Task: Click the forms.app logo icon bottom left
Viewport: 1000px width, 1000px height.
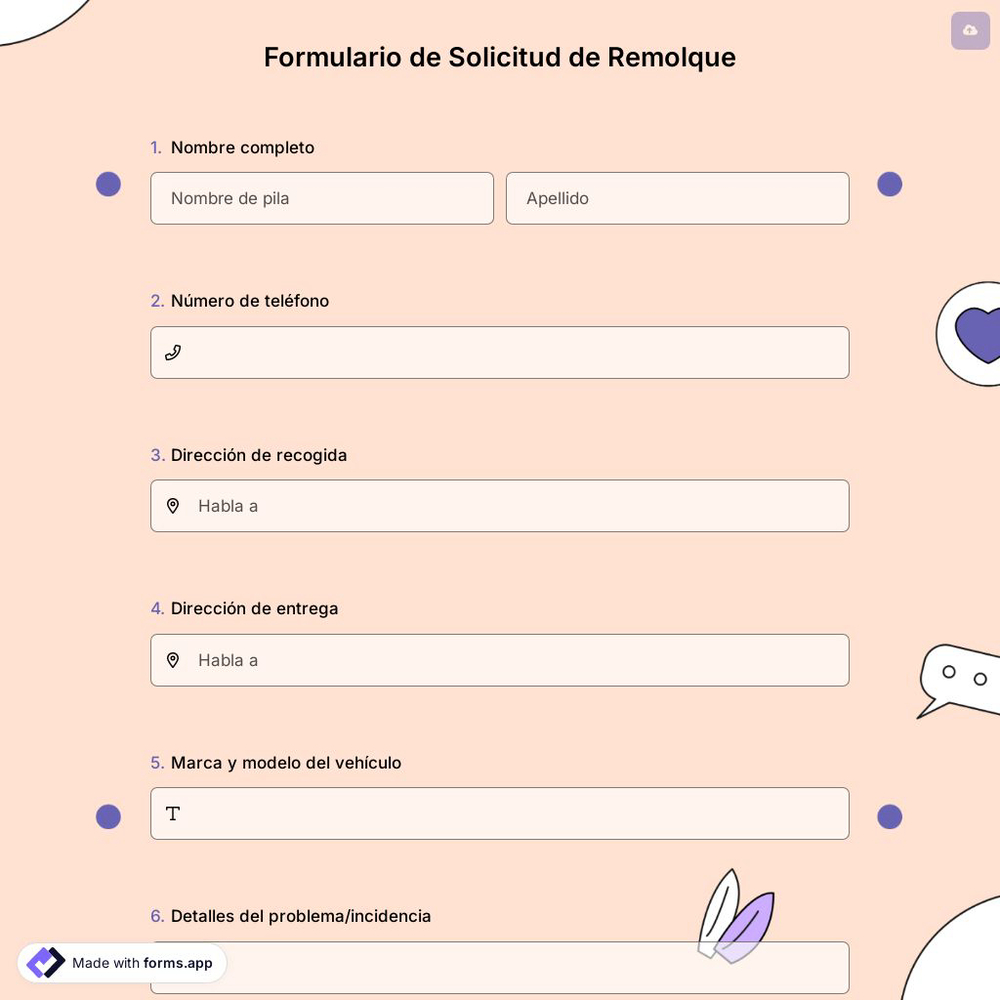Action: pyautogui.click(x=45, y=962)
